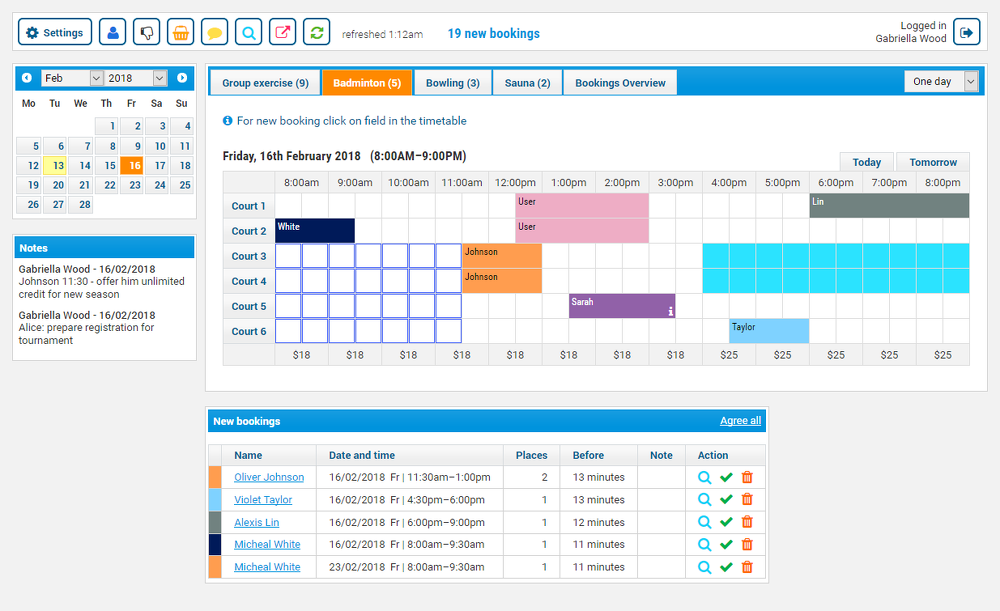Refresh bookings with the green refresh icon
Viewport: 1000px width, 611px height.
coord(315,31)
